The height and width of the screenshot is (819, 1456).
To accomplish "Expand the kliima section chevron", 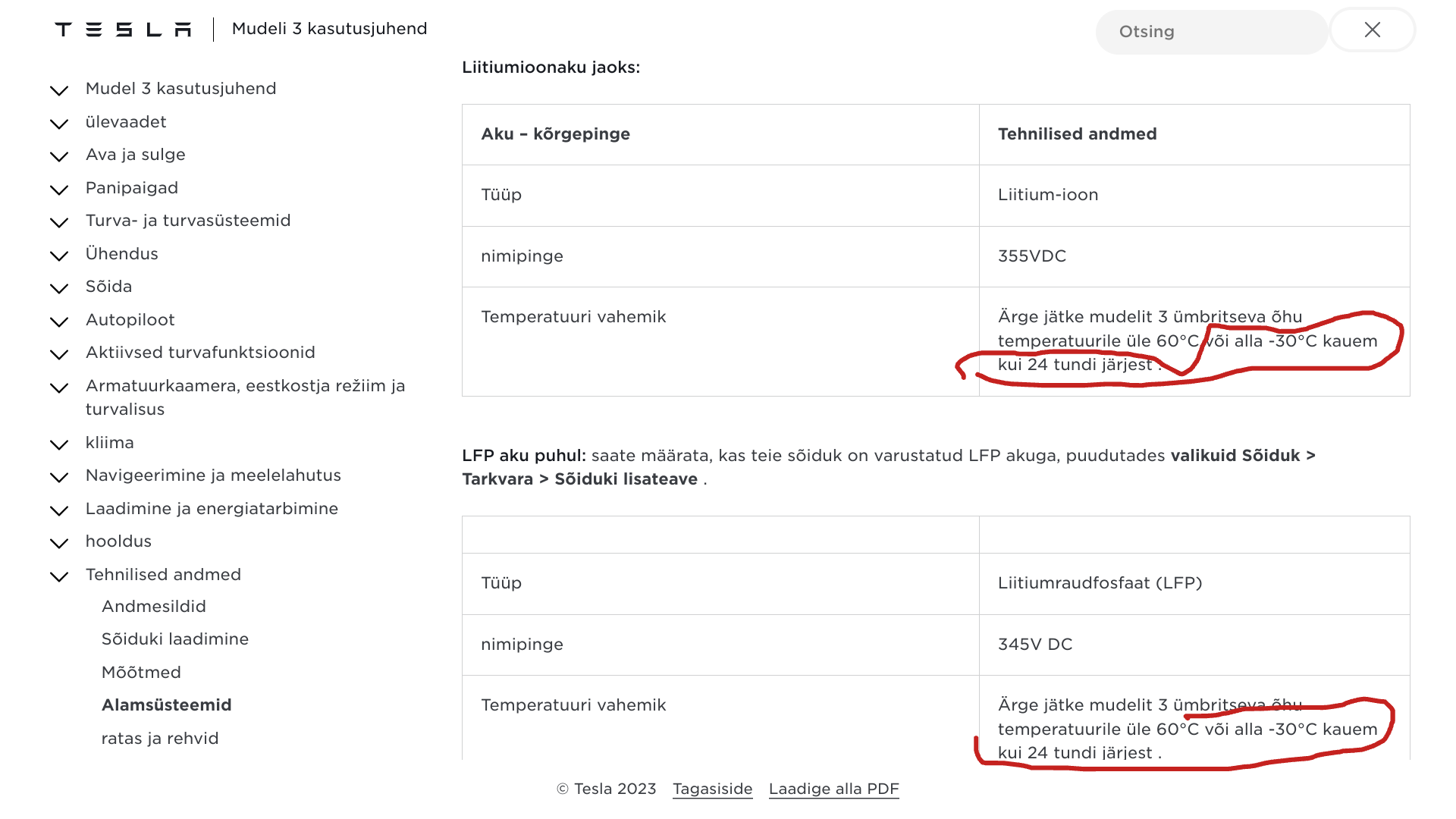I will (x=59, y=444).
